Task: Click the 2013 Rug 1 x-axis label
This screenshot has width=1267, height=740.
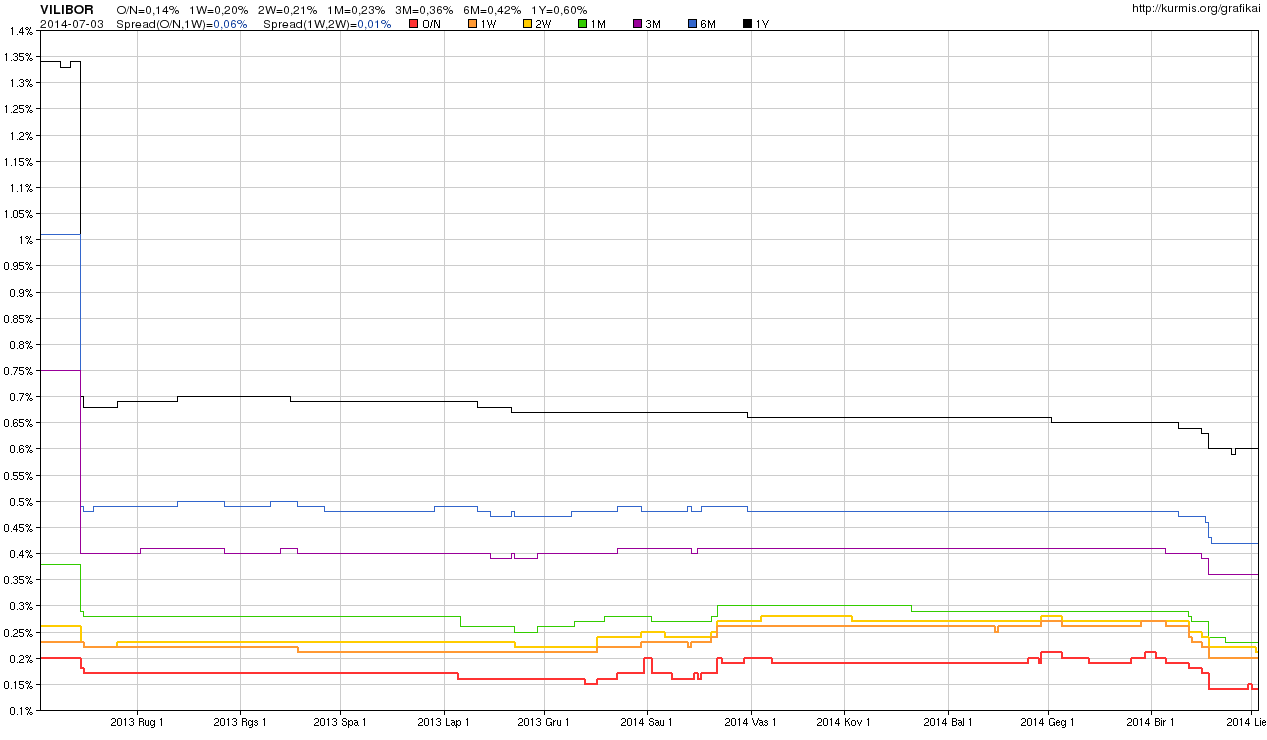Action: (x=137, y=722)
